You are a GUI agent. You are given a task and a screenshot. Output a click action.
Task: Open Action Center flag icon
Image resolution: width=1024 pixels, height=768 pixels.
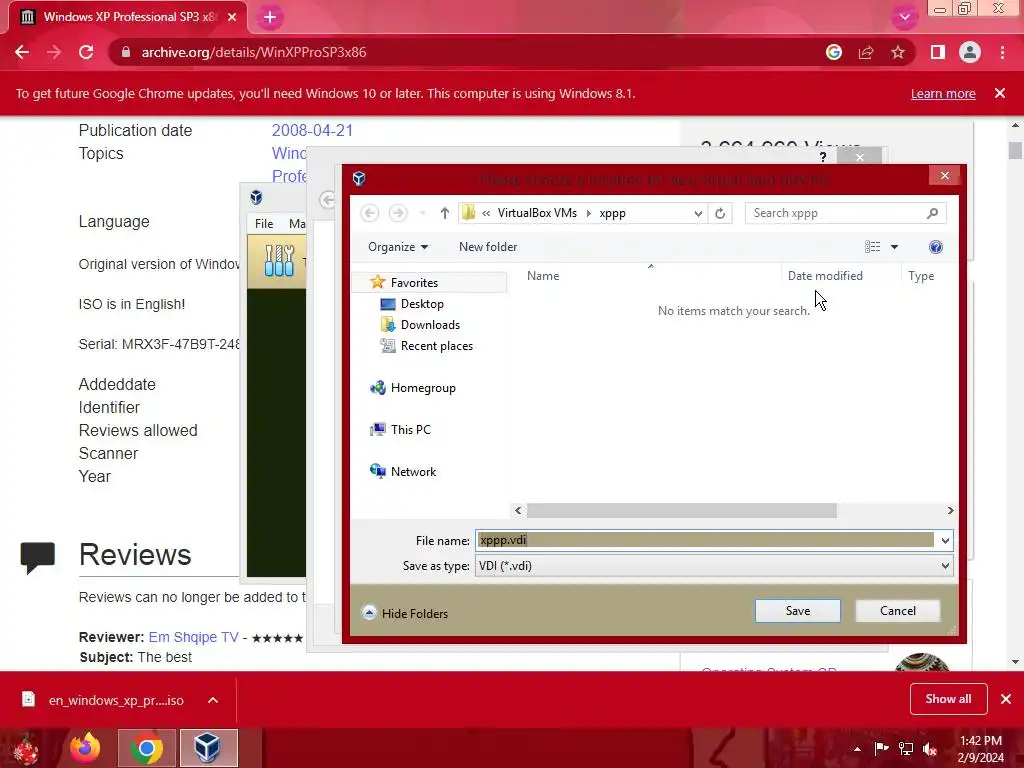[881, 748]
